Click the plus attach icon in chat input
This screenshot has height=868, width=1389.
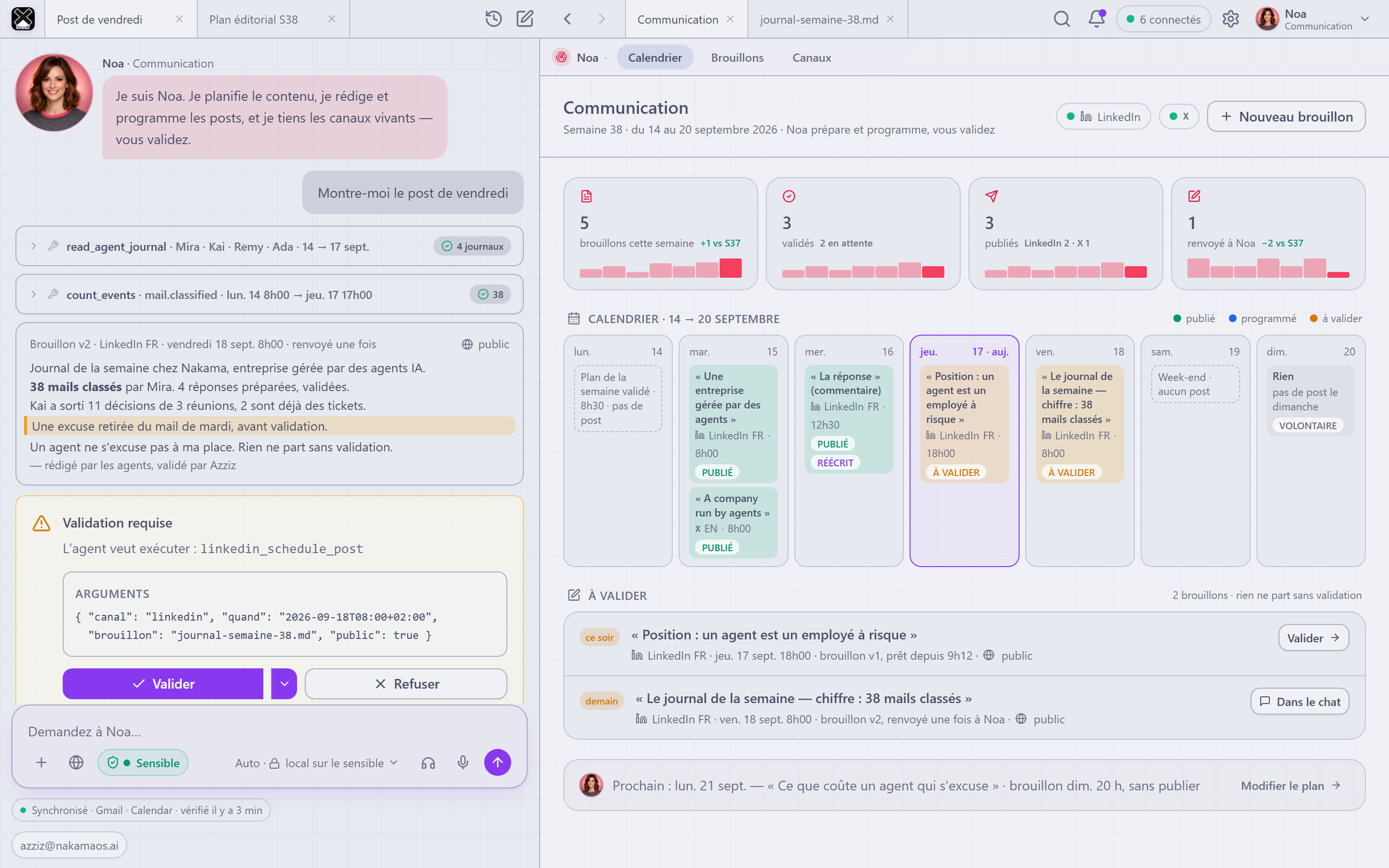41,762
